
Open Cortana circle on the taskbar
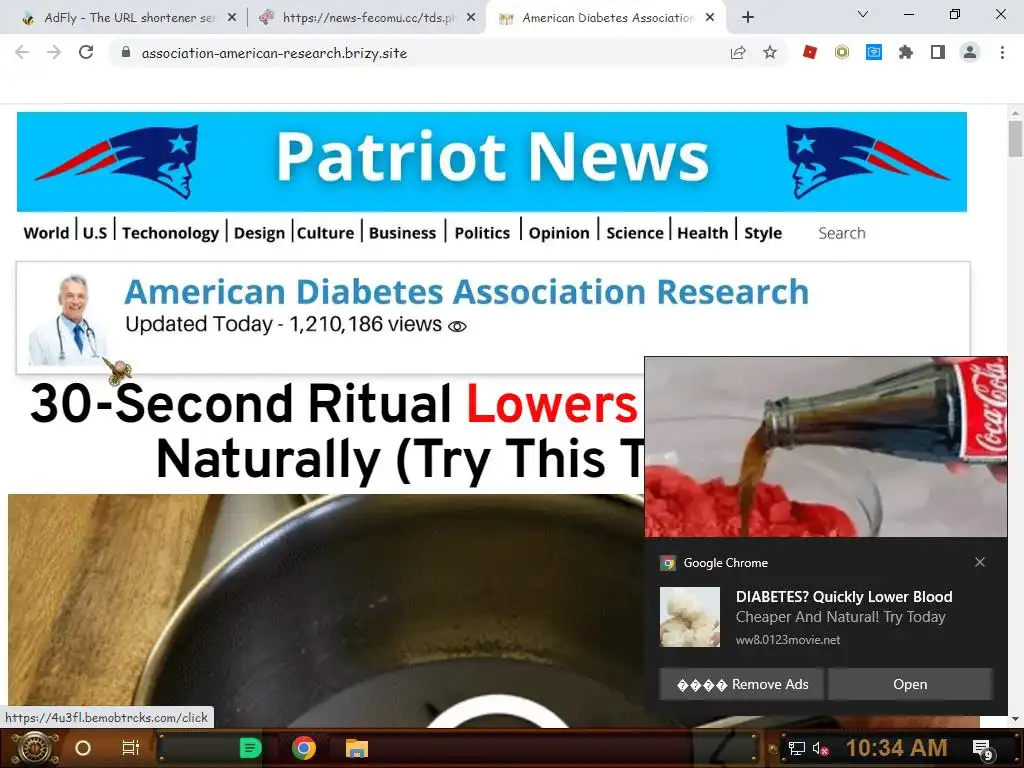pyautogui.click(x=83, y=748)
